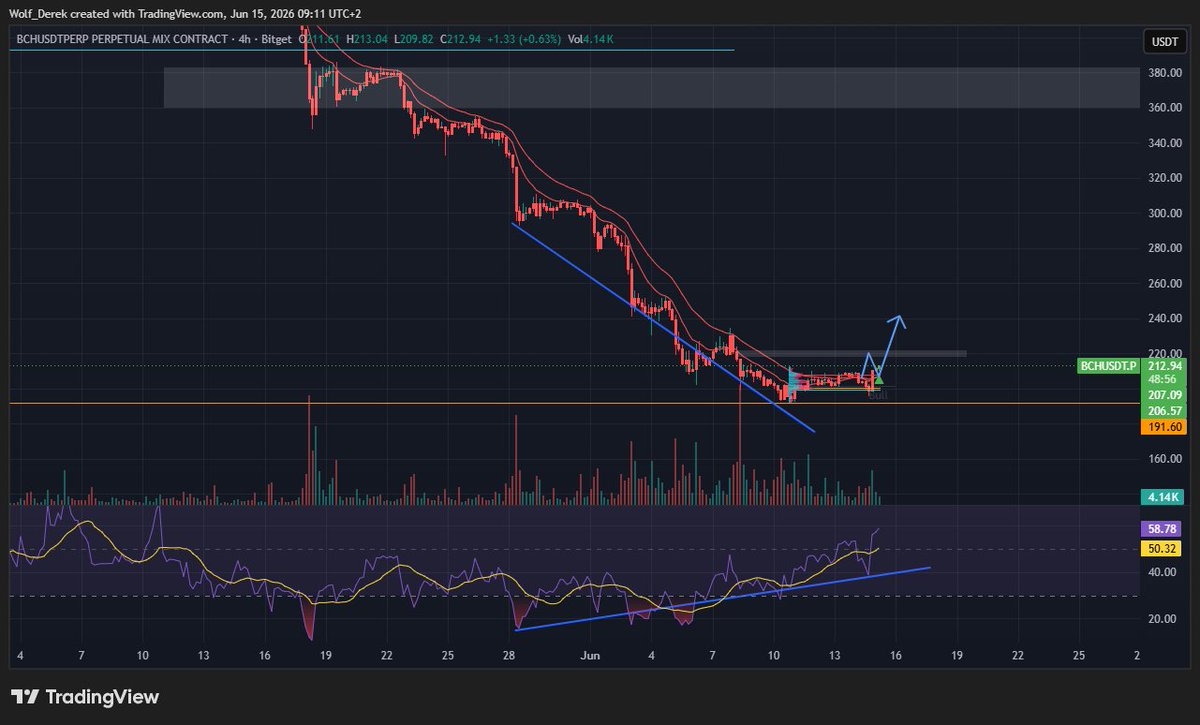Image resolution: width=1200 pixels, height=725 pixels.
Task: Click the 2 date label on the time axis
Action: pyautogui.click(x=1138, y=655)
